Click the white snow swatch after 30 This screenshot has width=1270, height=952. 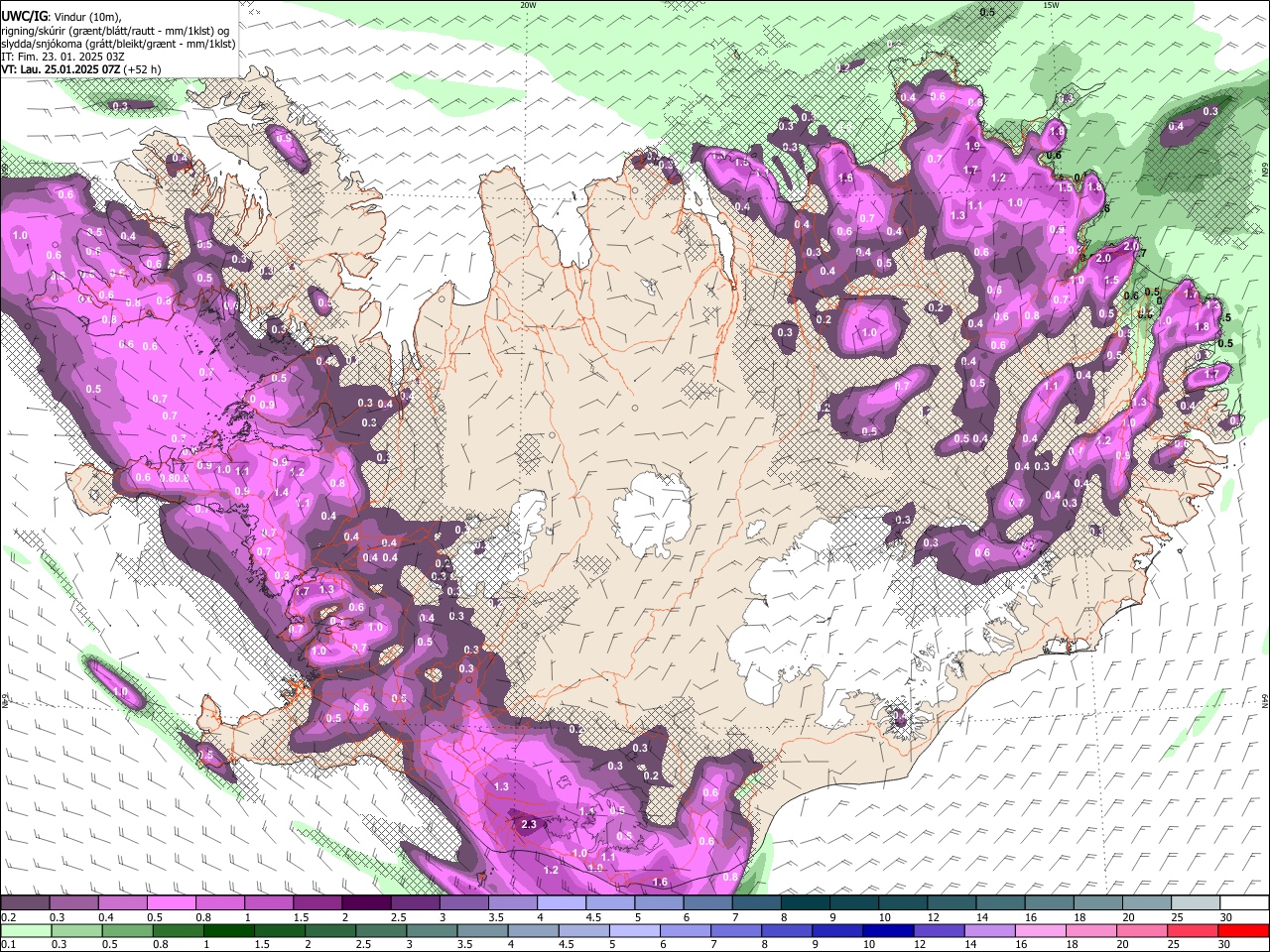pyautogui.click(x=1243, y=903)
